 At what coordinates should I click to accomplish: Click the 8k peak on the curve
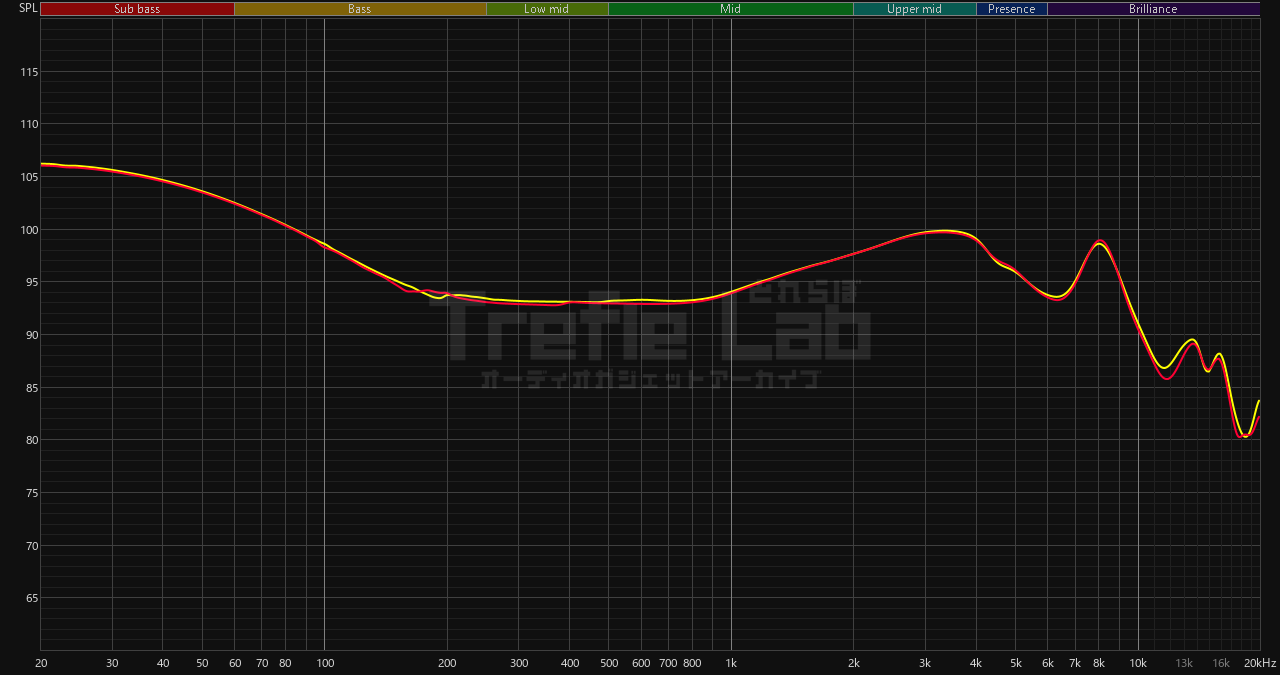tap(1100, 242)
